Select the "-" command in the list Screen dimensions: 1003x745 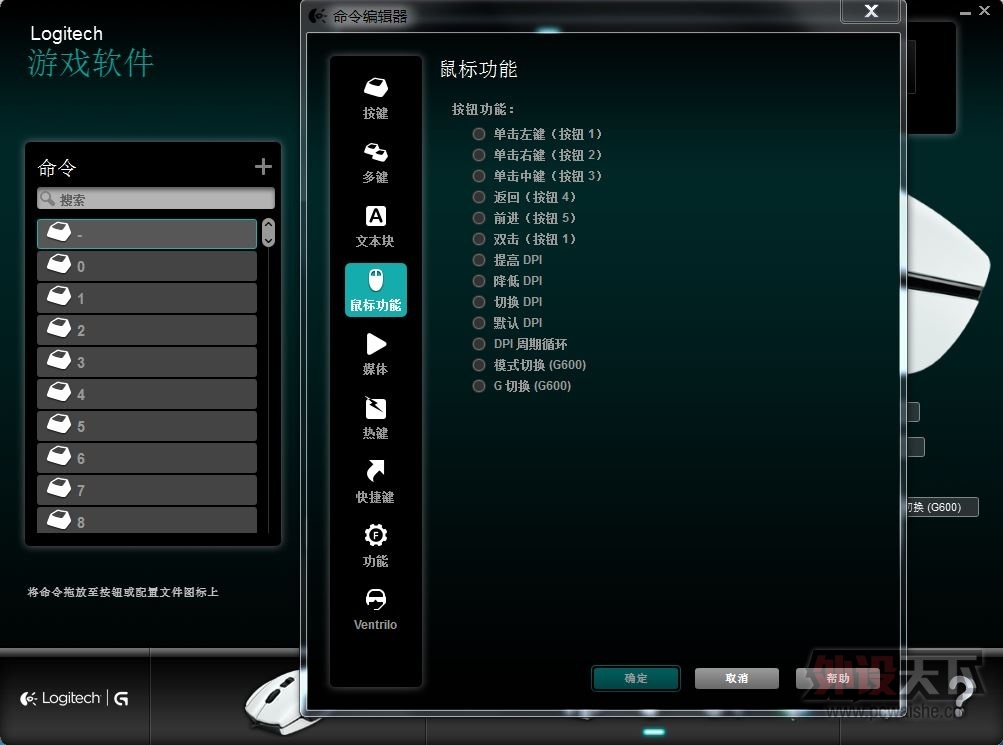pyautogui.click(x=147, y=234)
